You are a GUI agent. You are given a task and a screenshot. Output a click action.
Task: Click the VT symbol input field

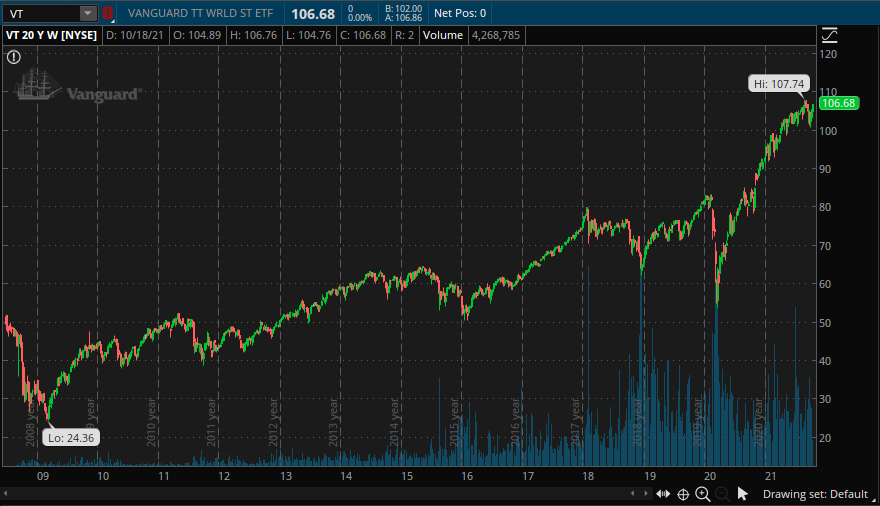click(x=43, y=13)
